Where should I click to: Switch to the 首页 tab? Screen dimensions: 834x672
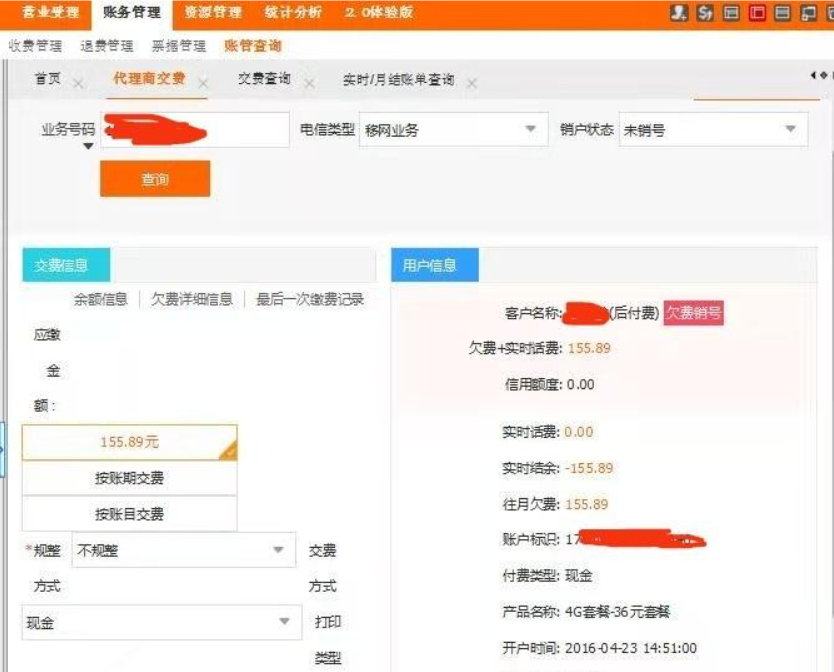47,79
